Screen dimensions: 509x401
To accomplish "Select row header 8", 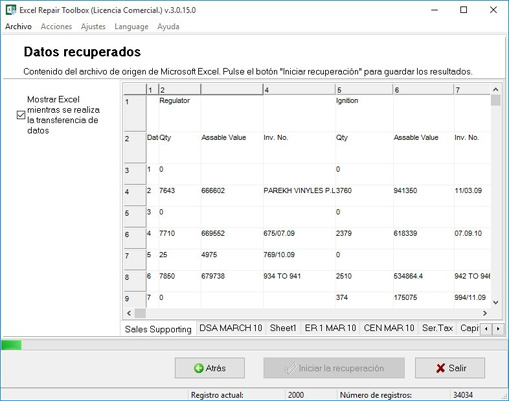I will [x=134, y=280].
